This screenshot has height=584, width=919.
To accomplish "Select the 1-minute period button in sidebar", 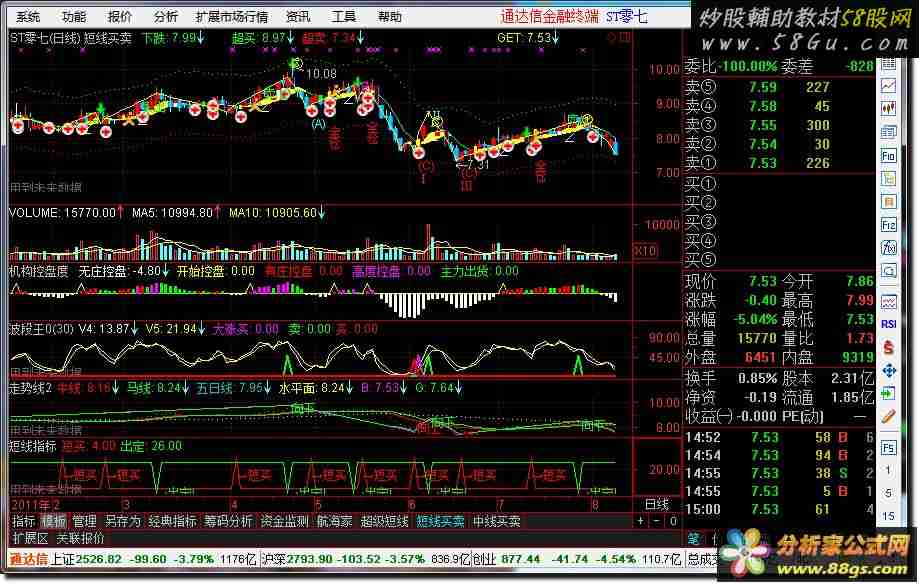I will (x=889, y=471).
